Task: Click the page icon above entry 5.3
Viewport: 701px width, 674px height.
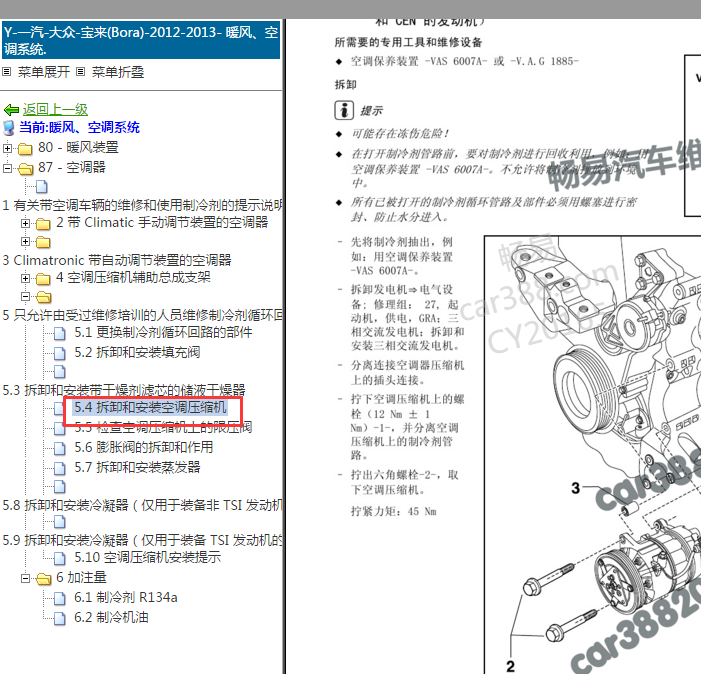Action: coord(59,371)
